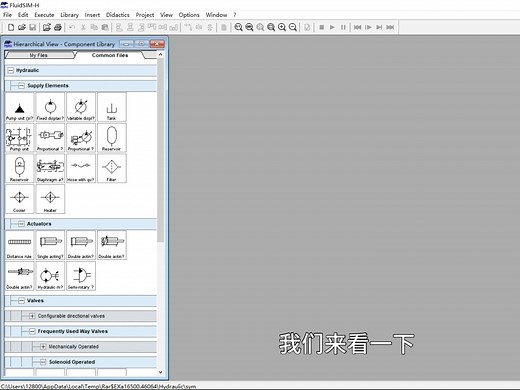Choose the Hose with quick coupling symbol
The image size is (520, 390).
point(81,168)
